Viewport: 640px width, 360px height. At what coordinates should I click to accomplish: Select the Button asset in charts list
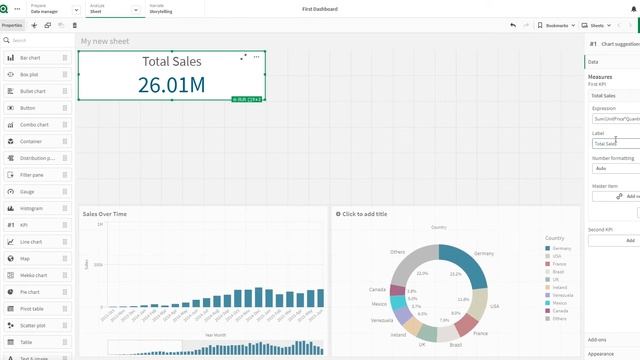click(x=37, y=108)
